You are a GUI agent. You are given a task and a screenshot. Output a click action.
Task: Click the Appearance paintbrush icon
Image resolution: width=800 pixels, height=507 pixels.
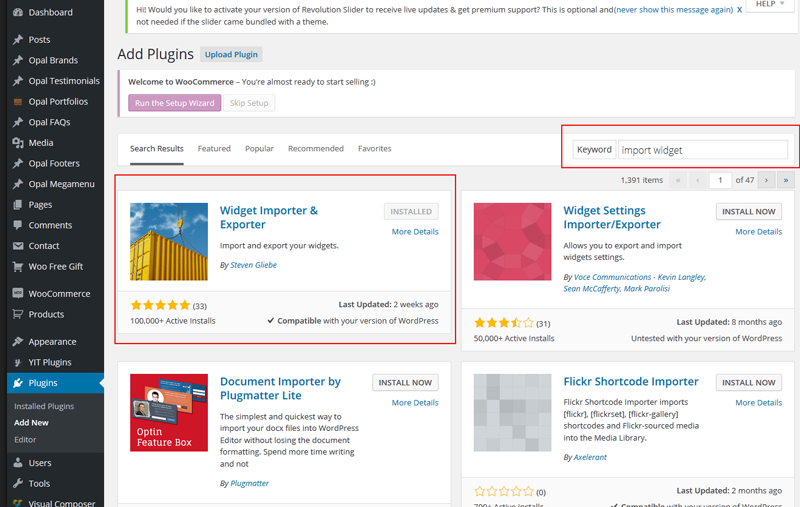17,342
